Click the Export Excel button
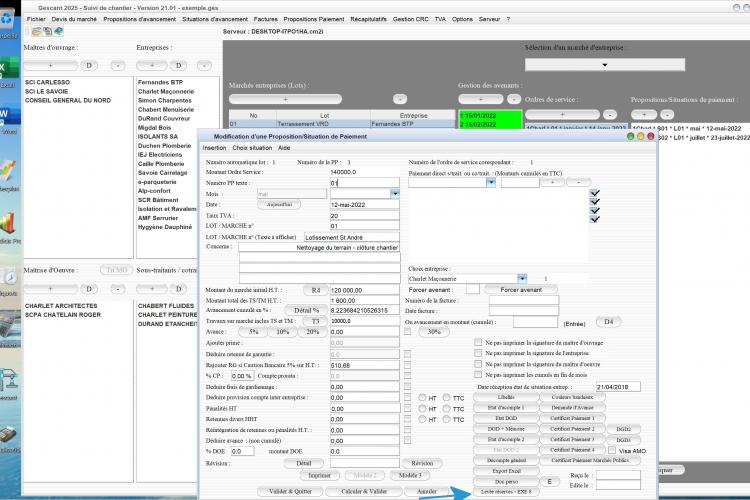750x500 pixels. point(506,471)
